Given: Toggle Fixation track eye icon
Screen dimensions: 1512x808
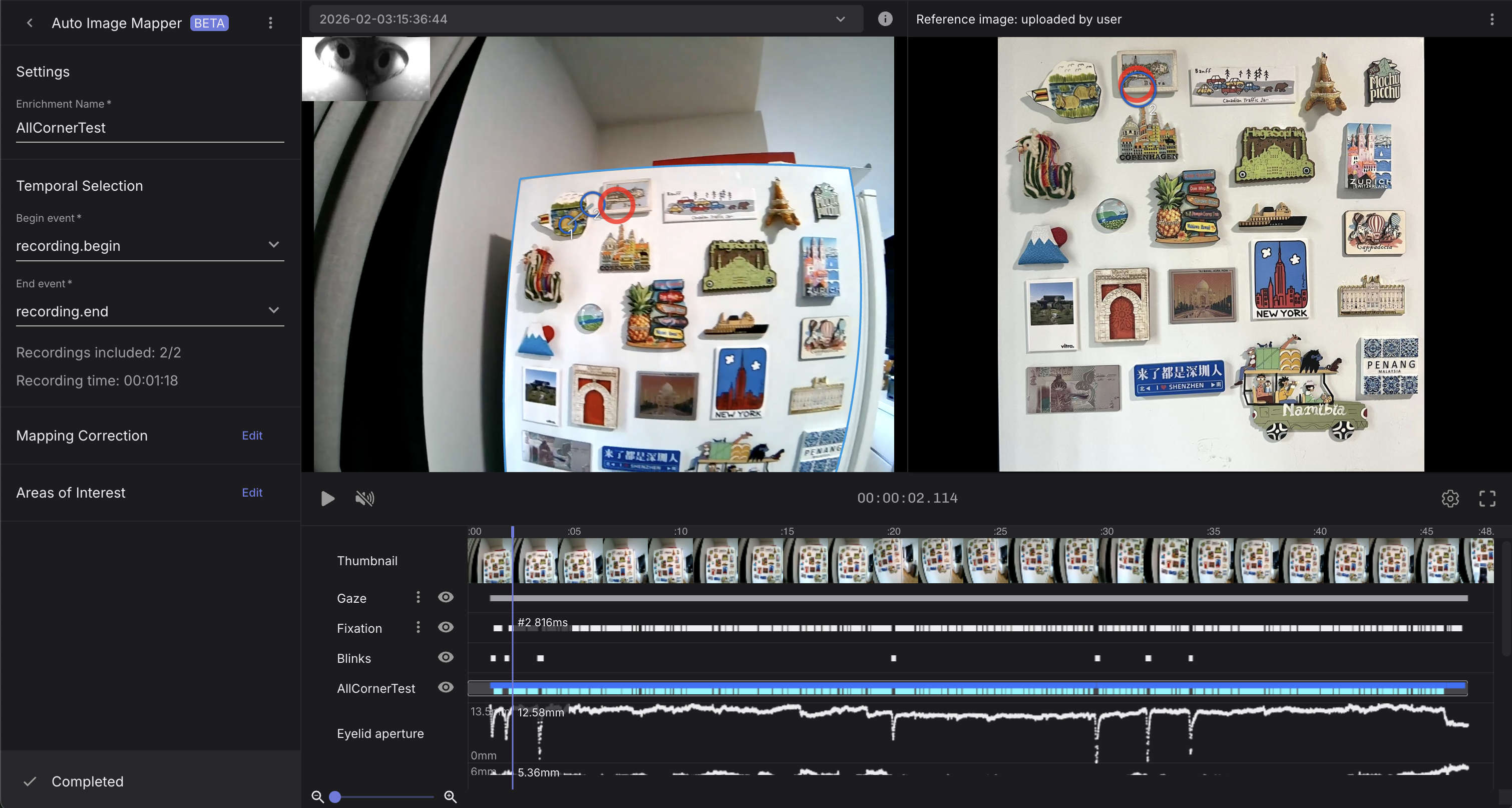Looking at the screenshot, I should click(x=446, y=627).
